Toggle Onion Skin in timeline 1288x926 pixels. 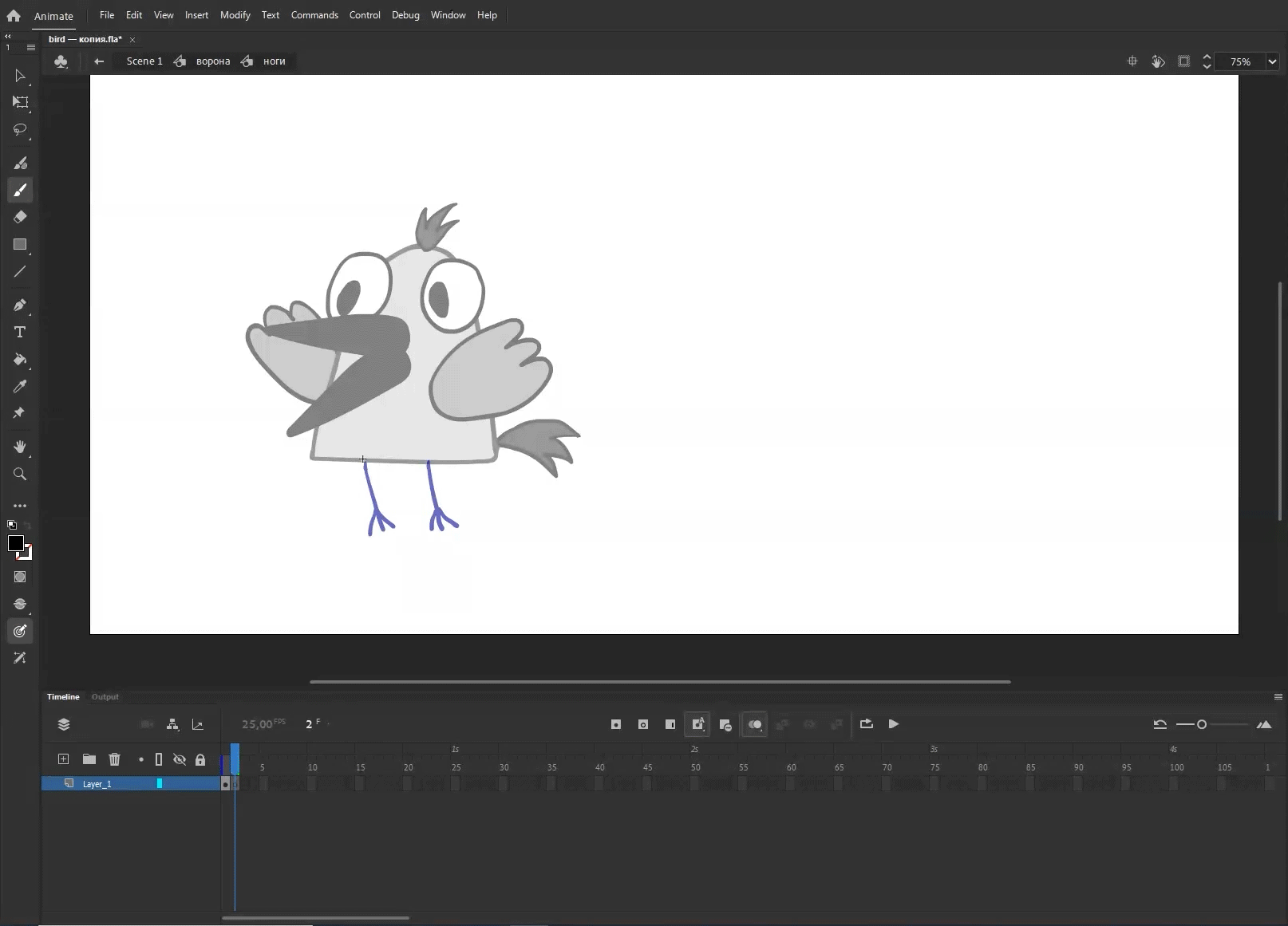754,724
